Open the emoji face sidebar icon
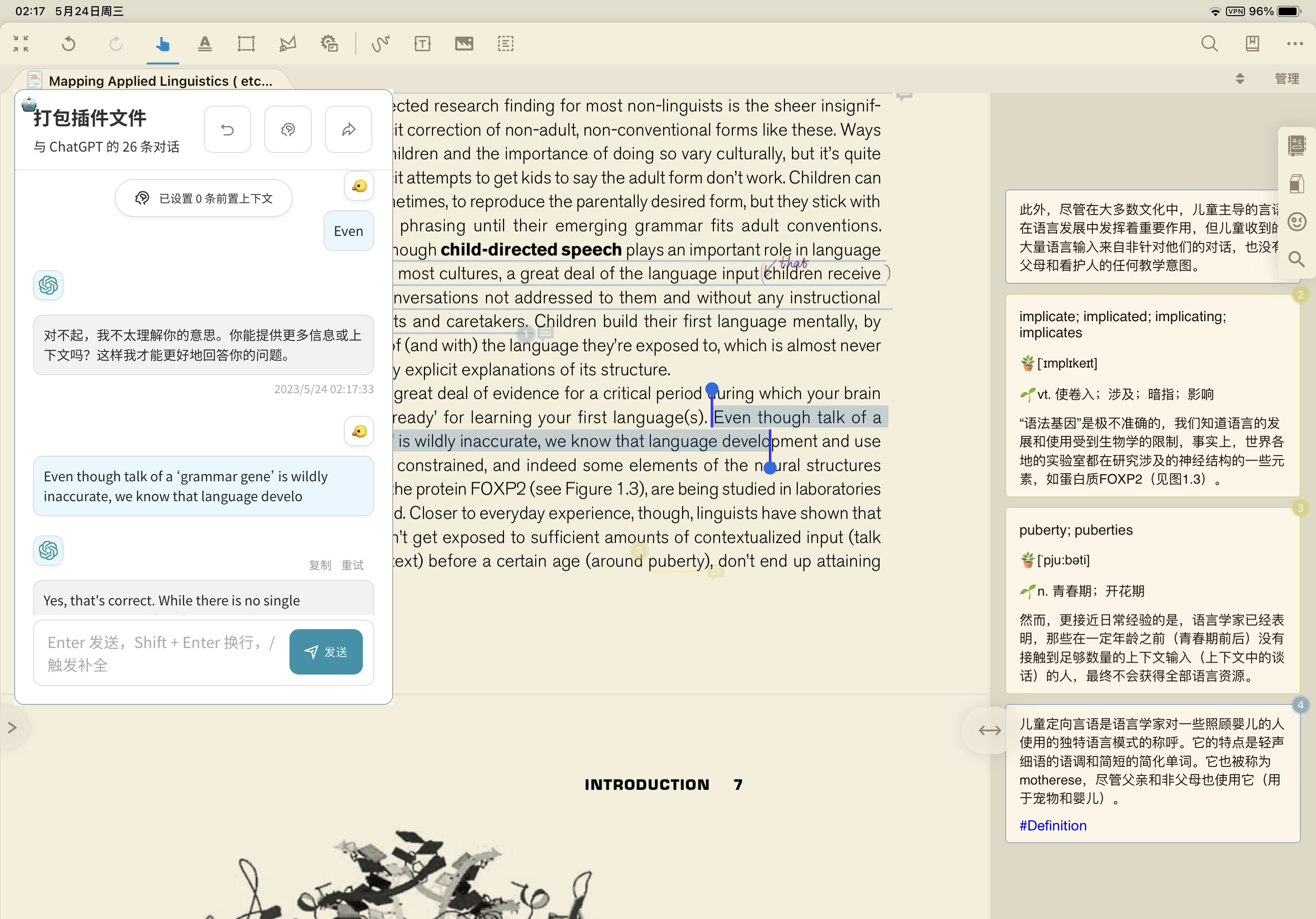This screenshot has width=1316, height=919. click(1297, 221)
